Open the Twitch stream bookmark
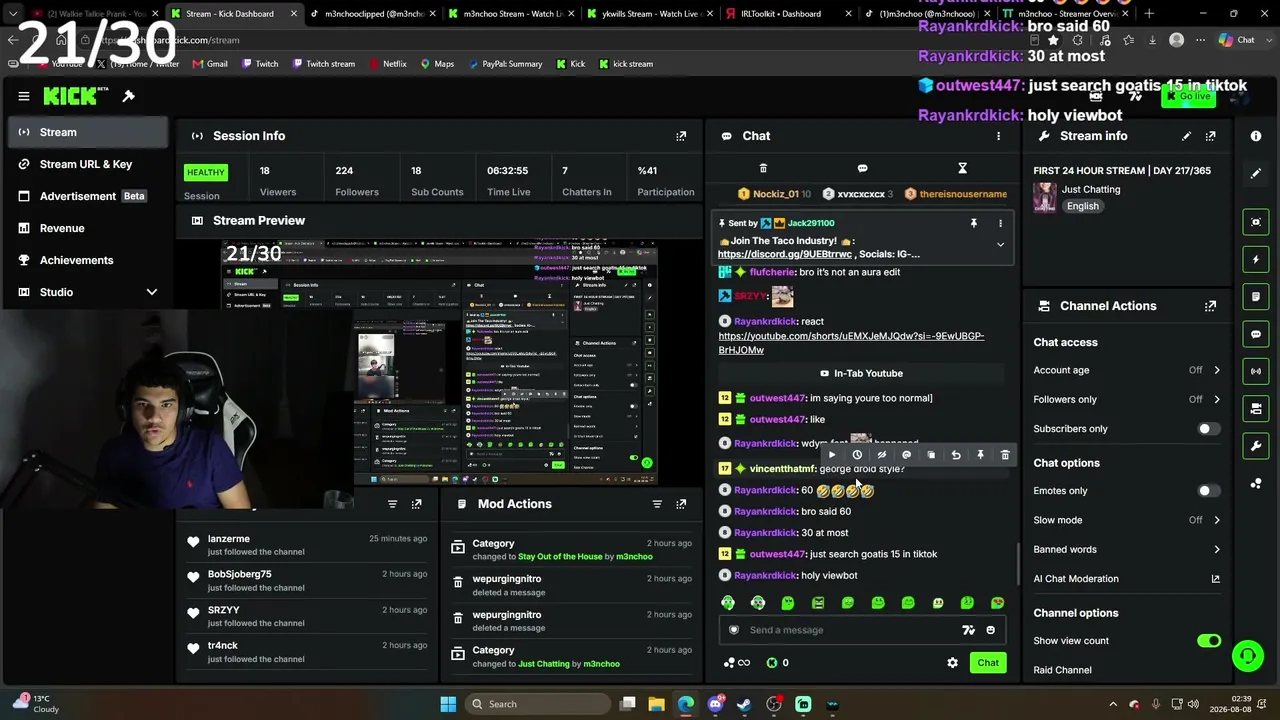Image resolution: width=1280 pixels, height=720 pixels. pyautogui.click(x=324, y=64)
